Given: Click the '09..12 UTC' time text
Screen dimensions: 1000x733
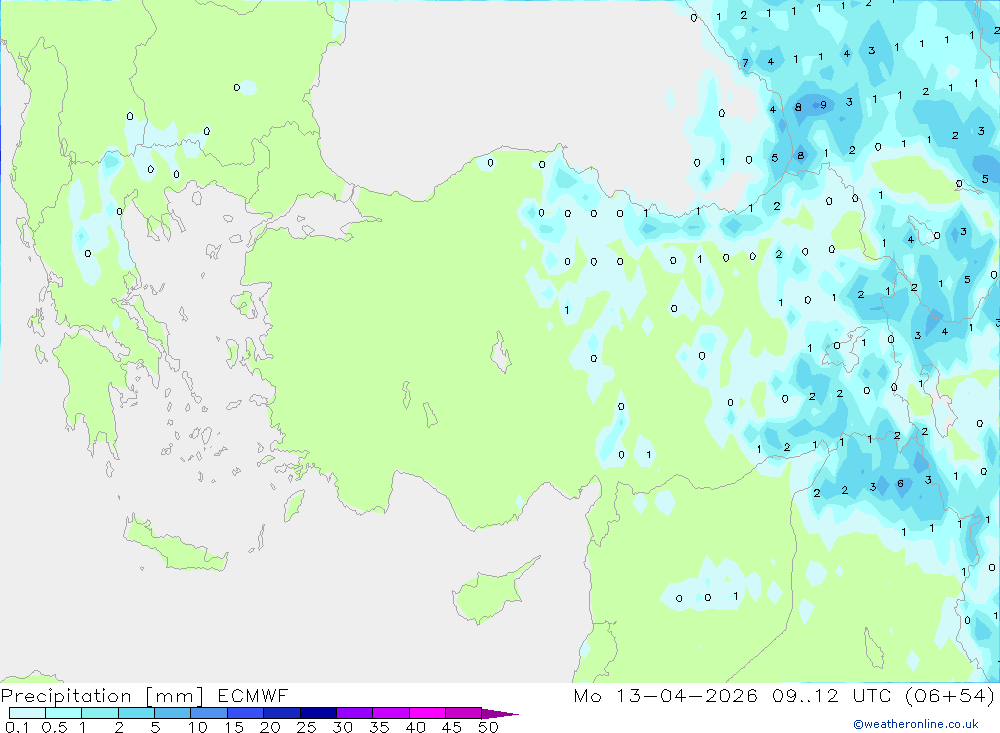Looking at the screenshot, I should [831, 695].
